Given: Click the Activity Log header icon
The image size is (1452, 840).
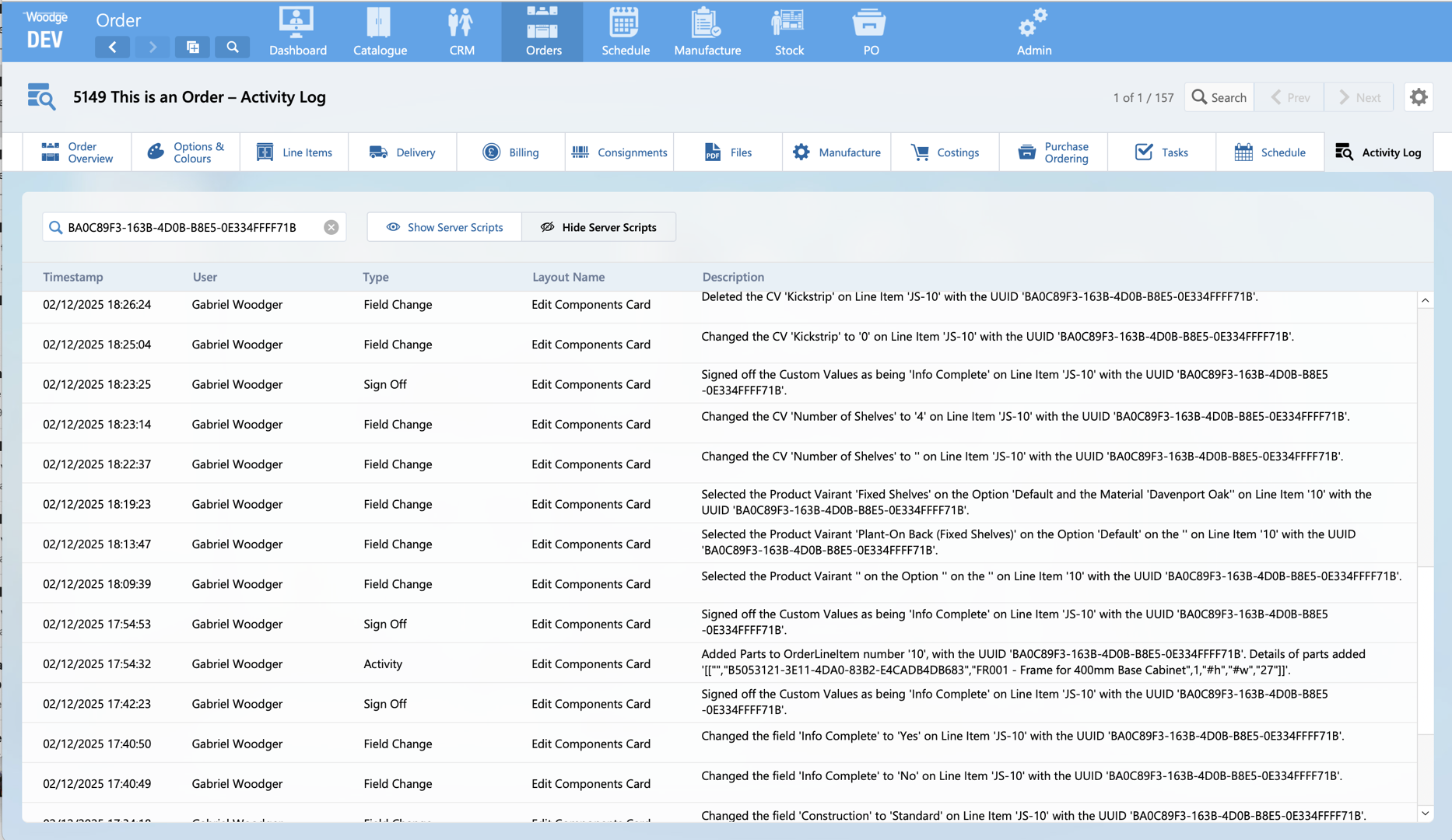Looking at the screenshot, I should [x=41, y=97].
